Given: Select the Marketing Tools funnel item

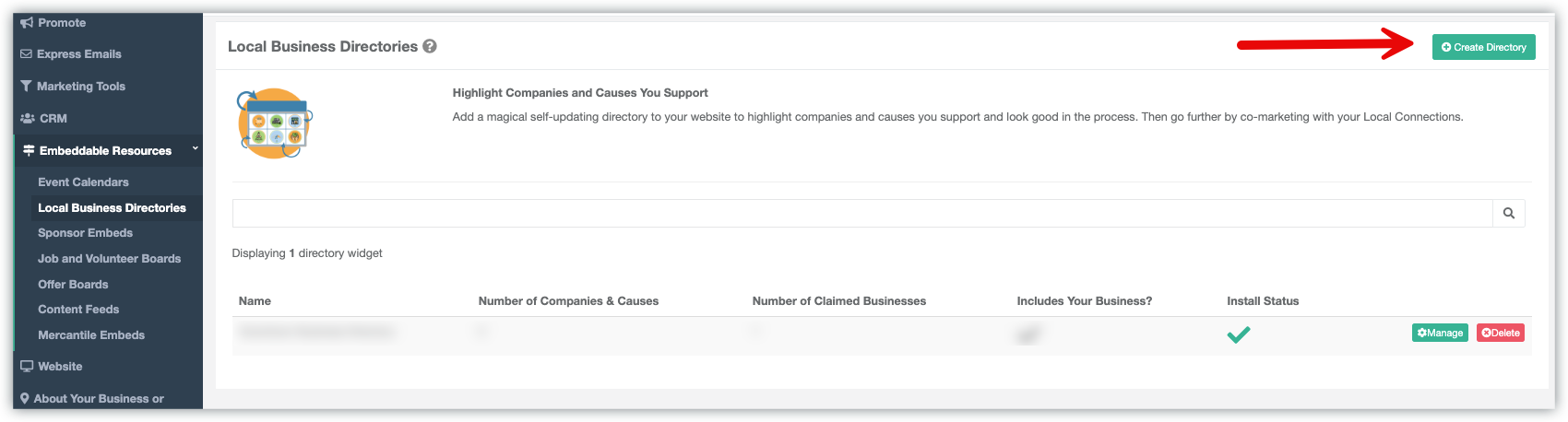Looking at the screenshot, I should 80,87.
